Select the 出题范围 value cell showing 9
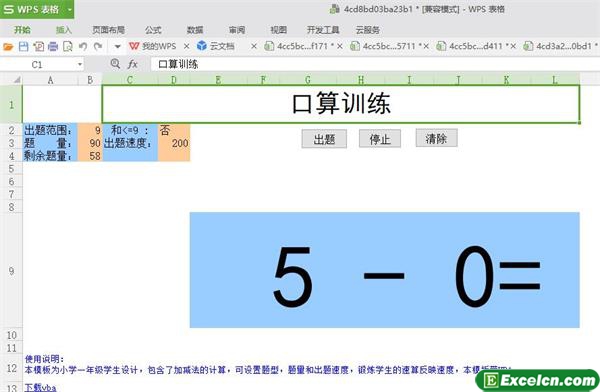This screenshot has height=392, width=600. [x=90, y=130]
